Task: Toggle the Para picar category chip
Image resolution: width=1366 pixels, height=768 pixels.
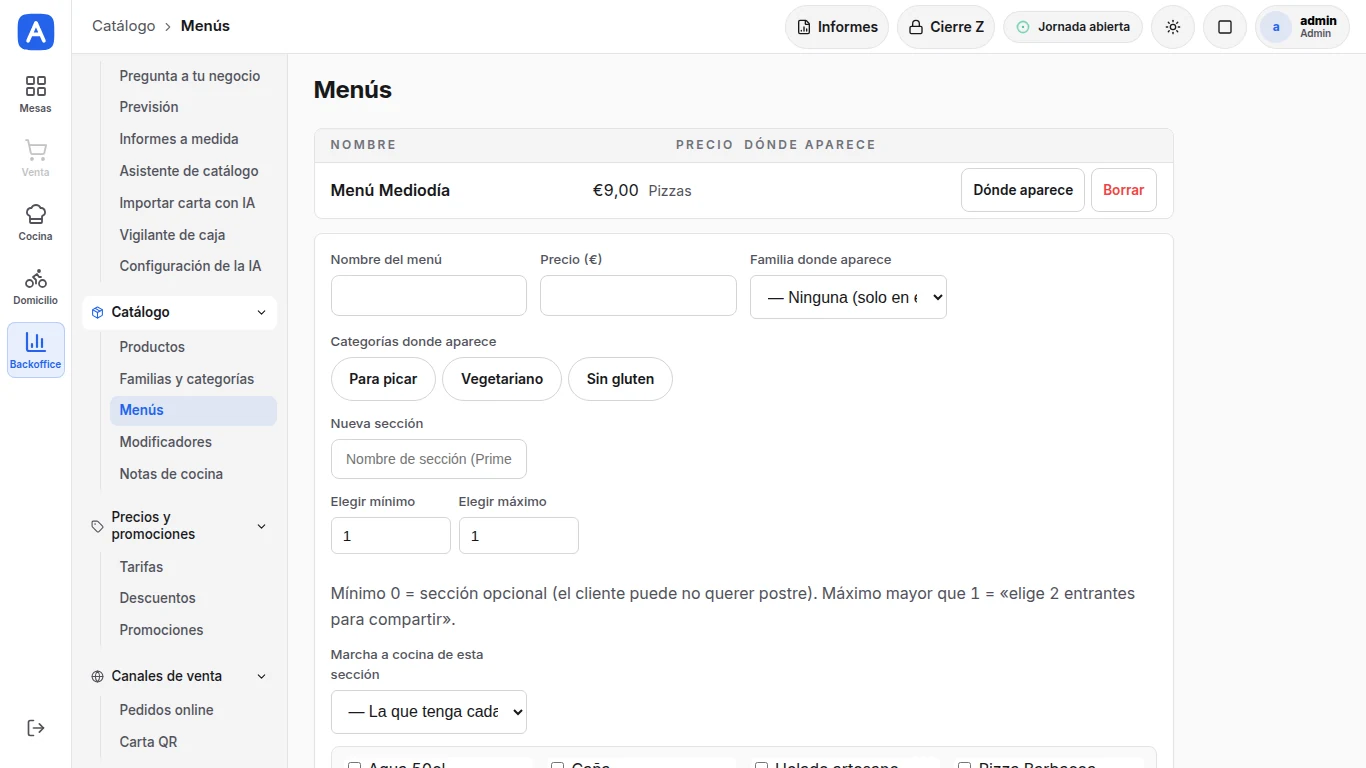Action: click(383, 379)
